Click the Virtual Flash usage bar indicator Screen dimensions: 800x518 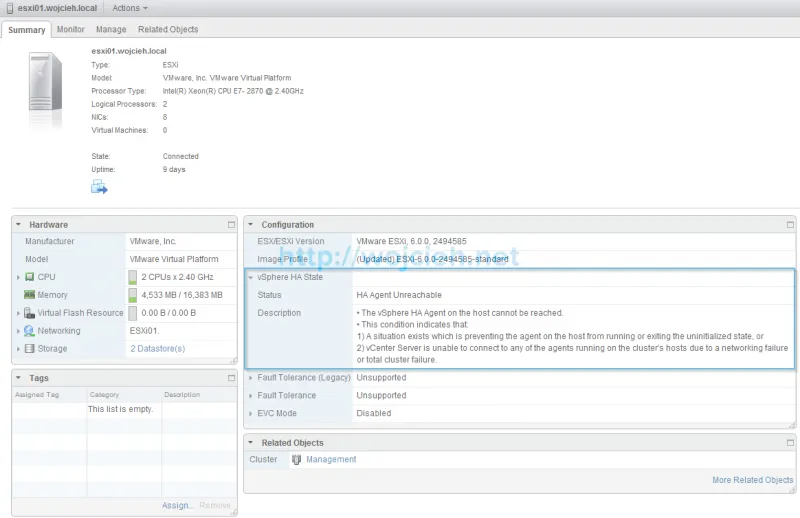133,313
